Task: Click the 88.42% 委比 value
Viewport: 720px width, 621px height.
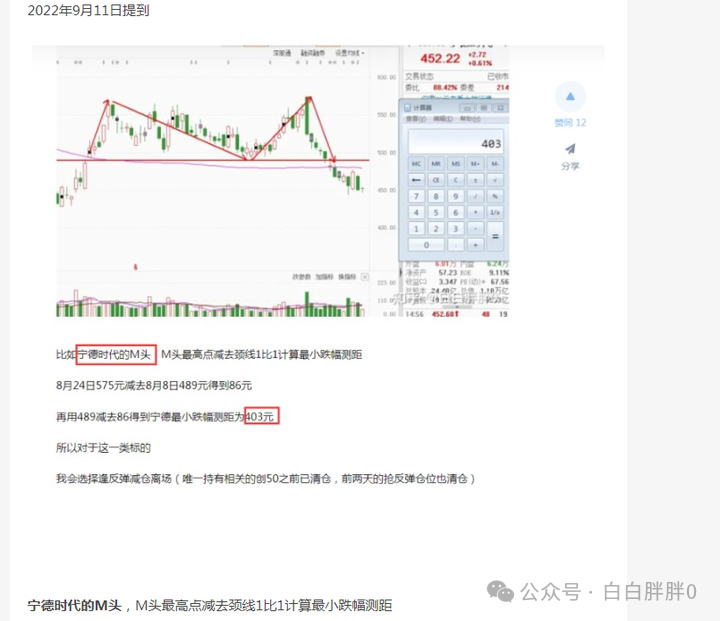Action: (x=445, y=87)
